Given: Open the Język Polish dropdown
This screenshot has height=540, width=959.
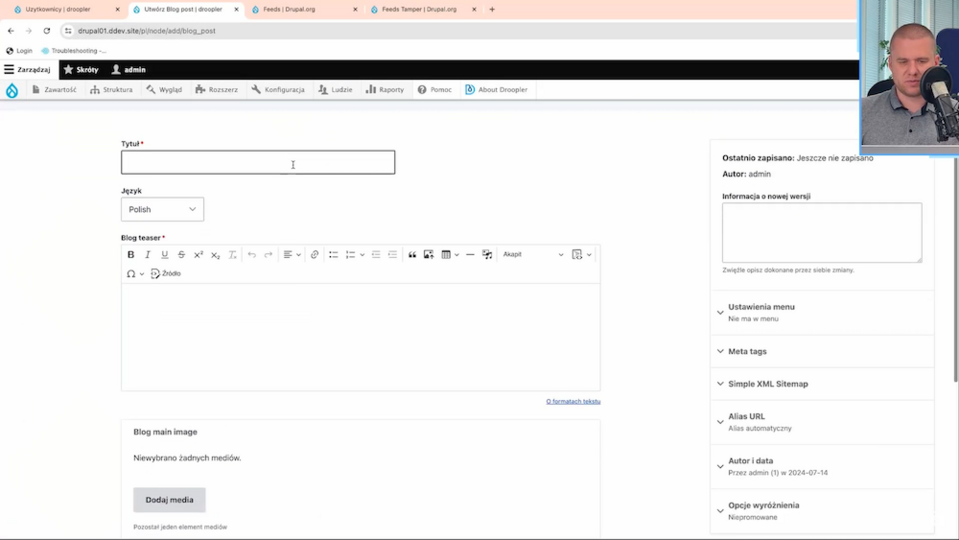Looking at the screenshot, I should point(162,209).
